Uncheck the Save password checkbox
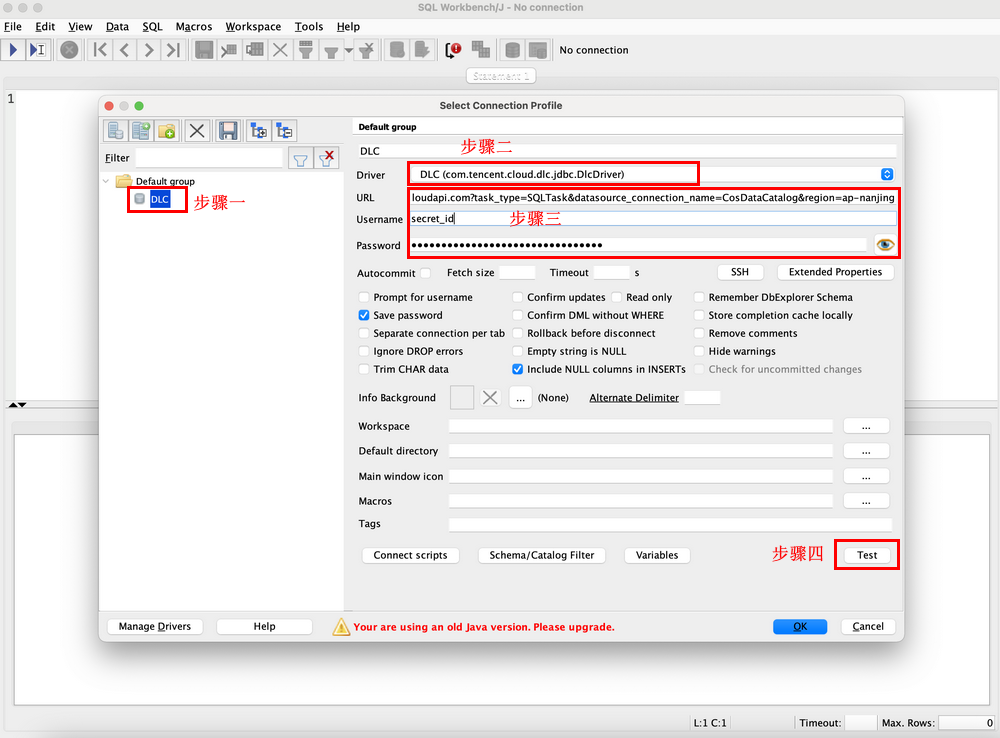 point(364,316)
